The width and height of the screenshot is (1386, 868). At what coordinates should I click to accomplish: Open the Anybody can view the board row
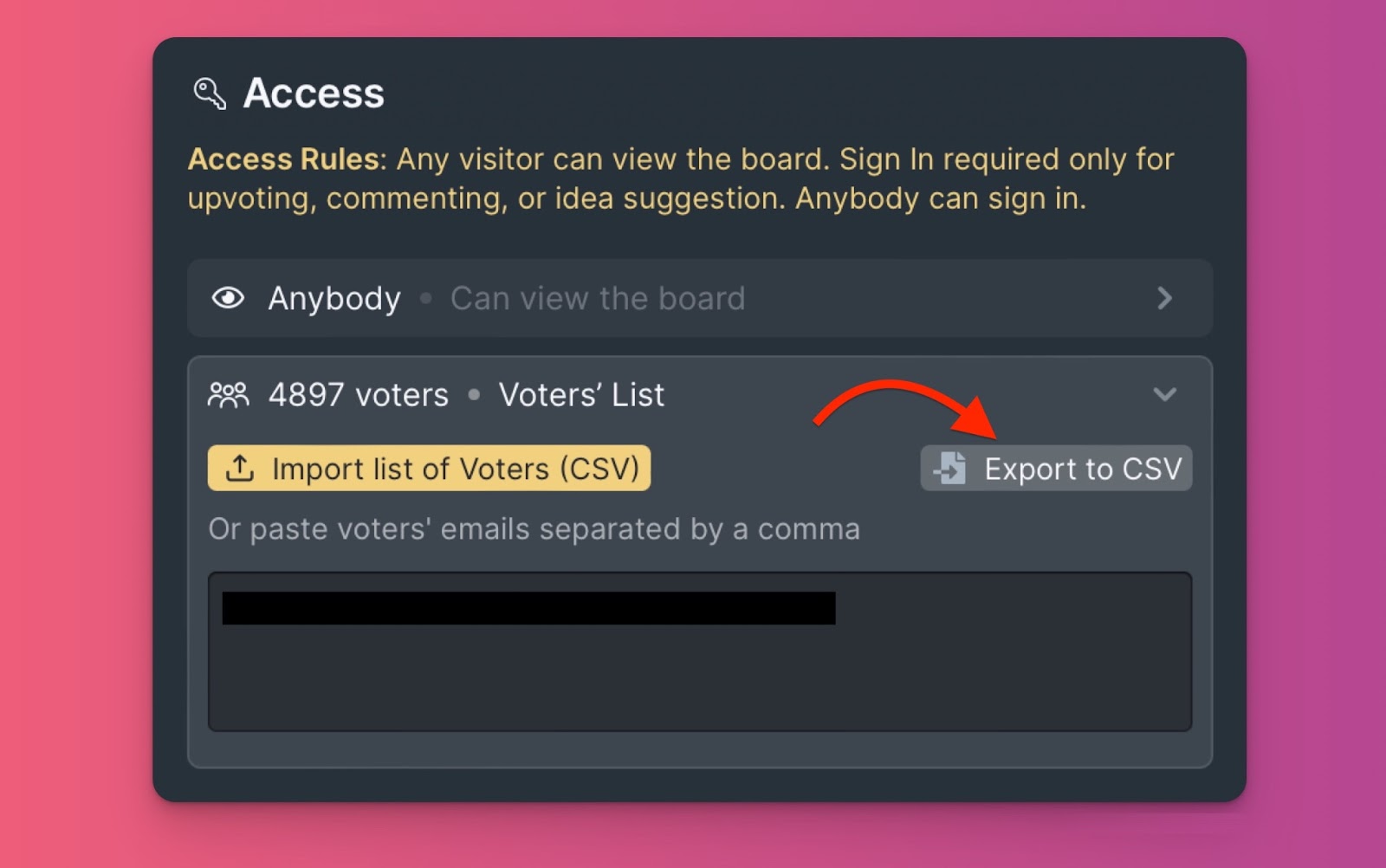point(700,298)
